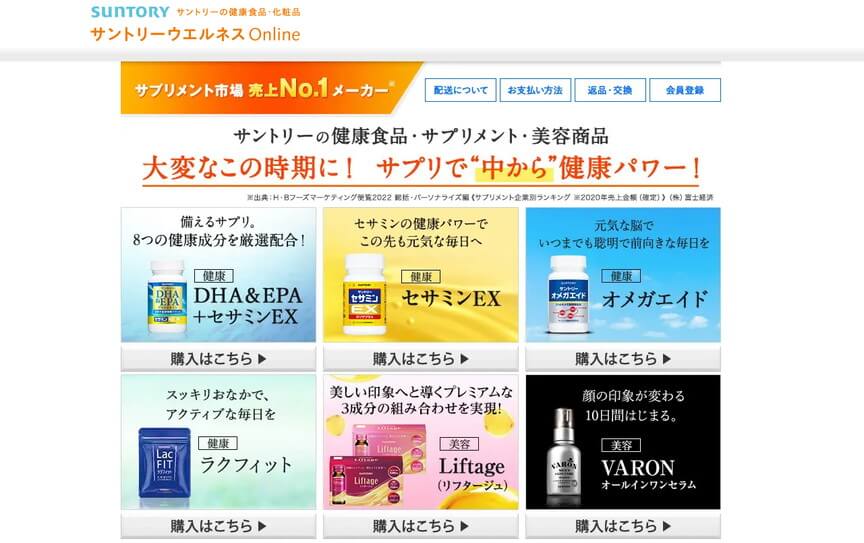Click the DHA&EPA bottle image
The height and width of the screenshot is (543, 864).
168,298
